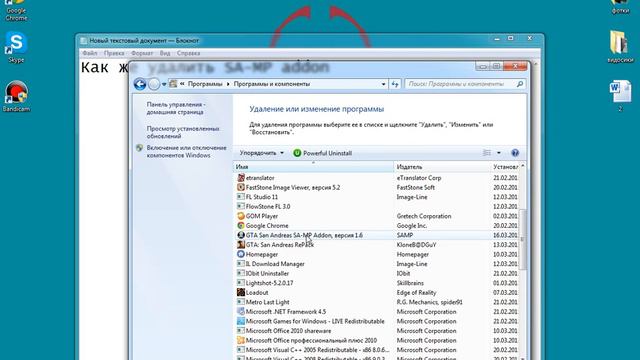The height and width of the screenshot is (360, 640).
Task: Refresh the Programs and Features list
Action: [395, 84]
